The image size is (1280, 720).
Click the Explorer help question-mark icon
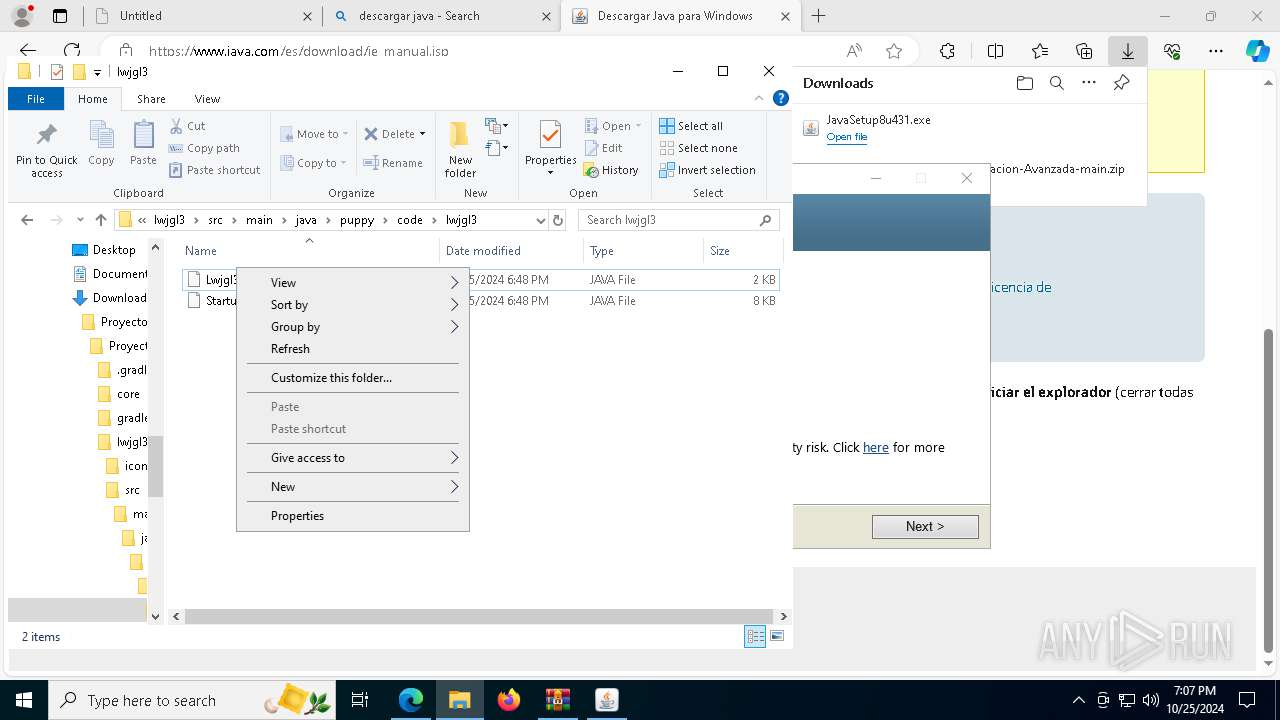pyautogui.click(x=782, y=98)
